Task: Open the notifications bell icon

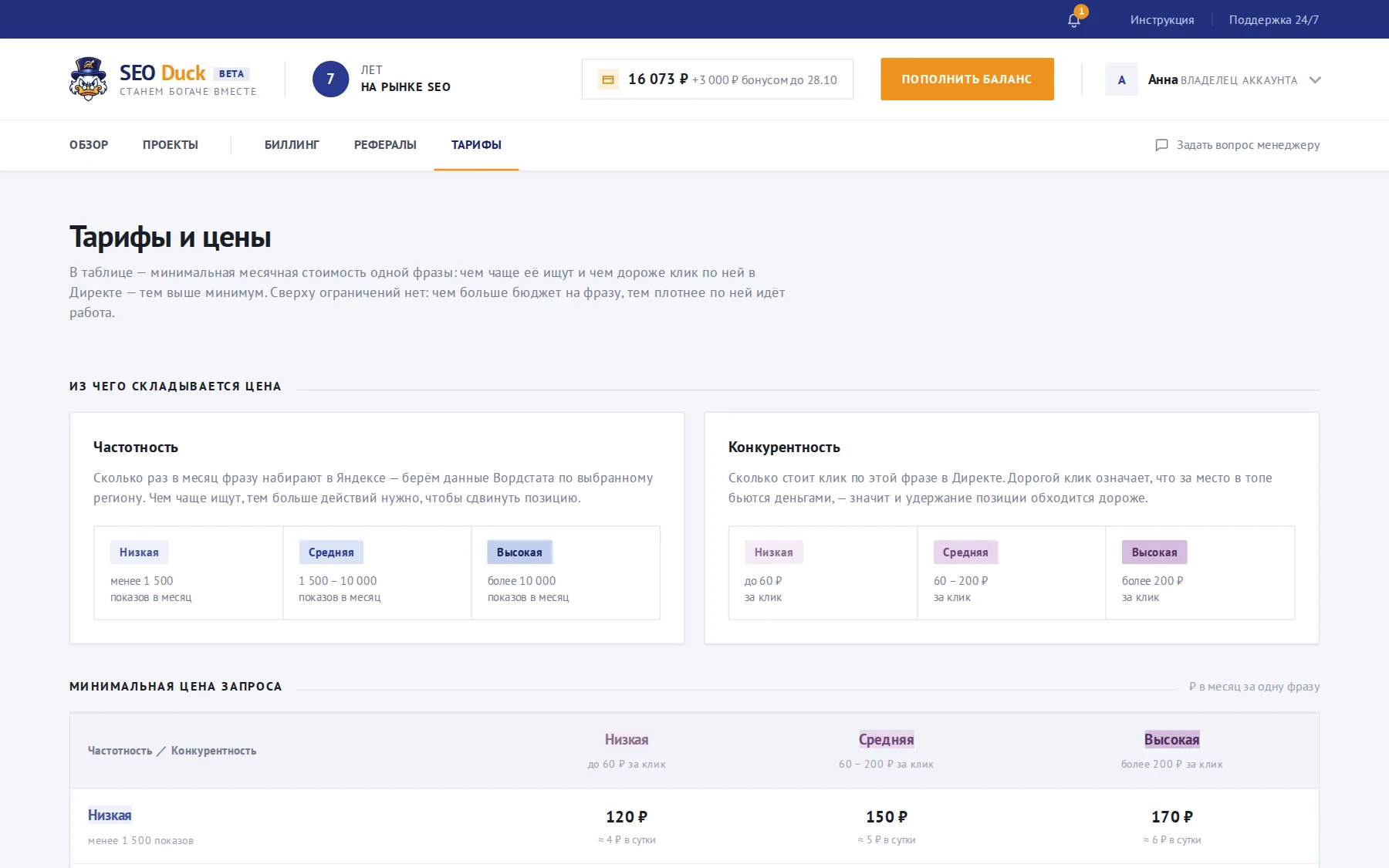Action: (1074, 20)
